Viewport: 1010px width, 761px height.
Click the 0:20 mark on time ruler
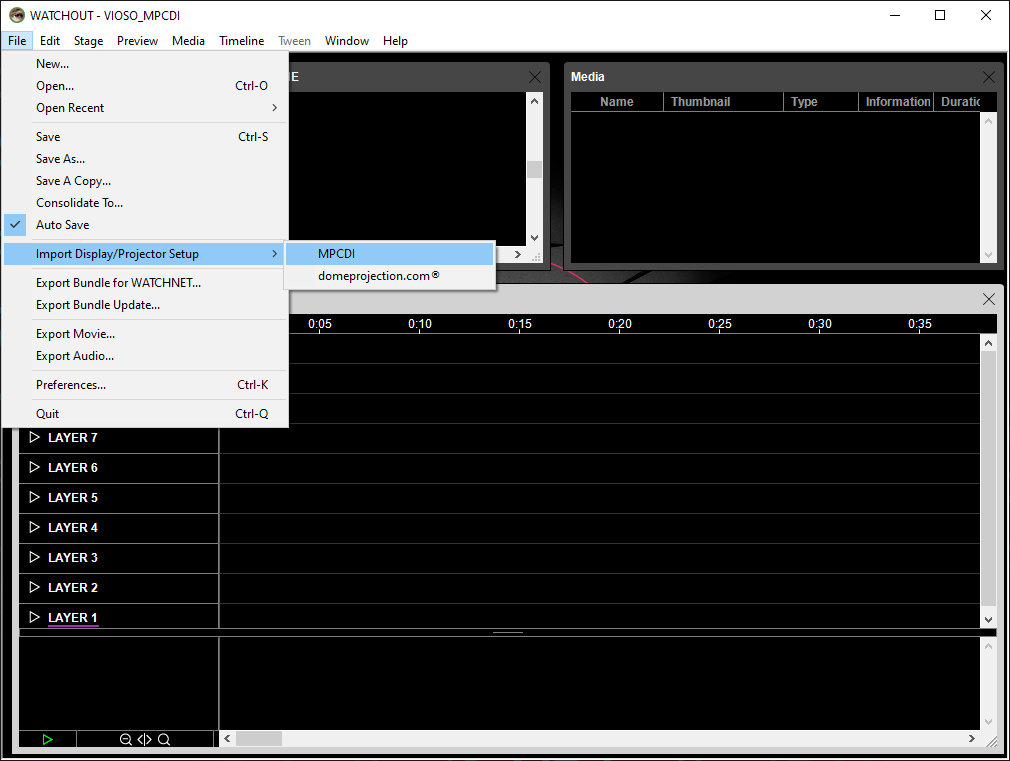pos(620,324)
